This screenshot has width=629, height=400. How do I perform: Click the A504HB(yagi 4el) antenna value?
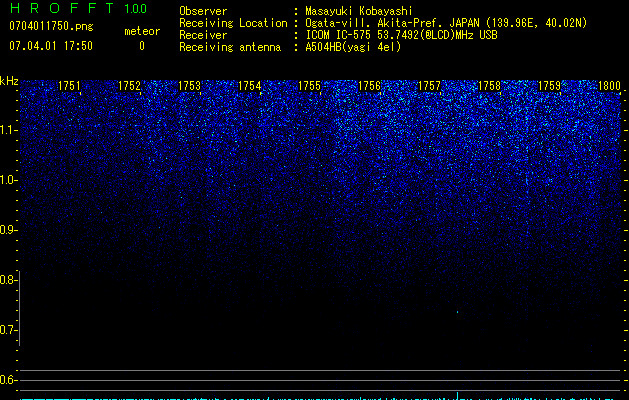coord(353,47)
